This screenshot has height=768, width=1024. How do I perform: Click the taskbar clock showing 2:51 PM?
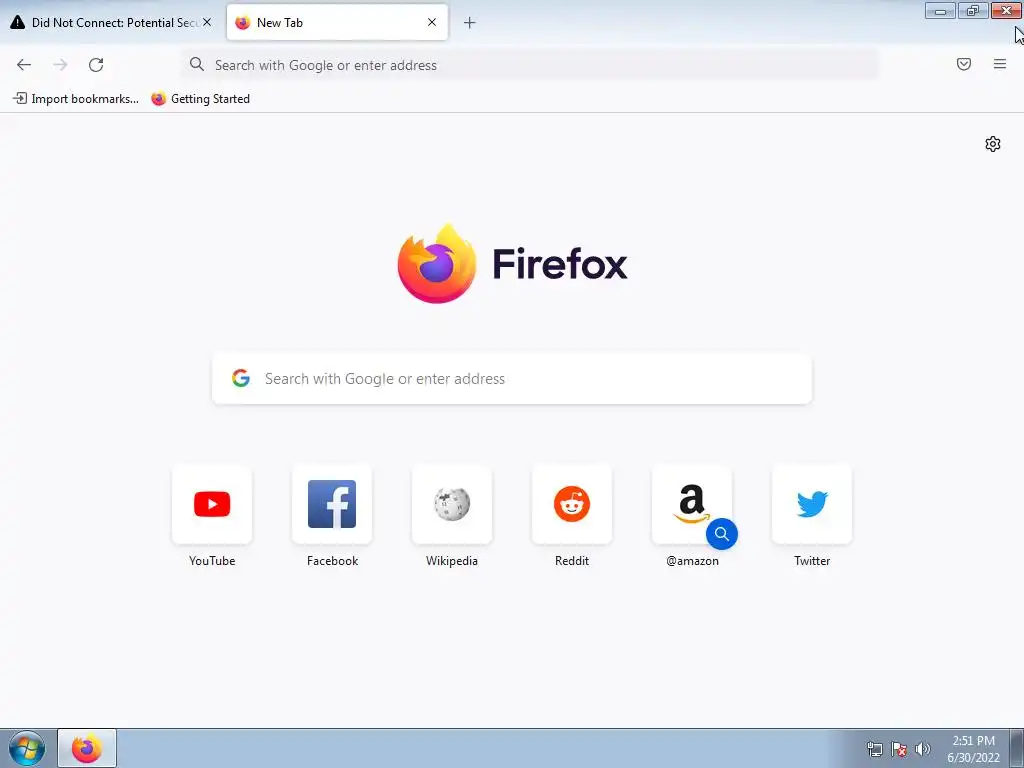click(x=973, y=749)
